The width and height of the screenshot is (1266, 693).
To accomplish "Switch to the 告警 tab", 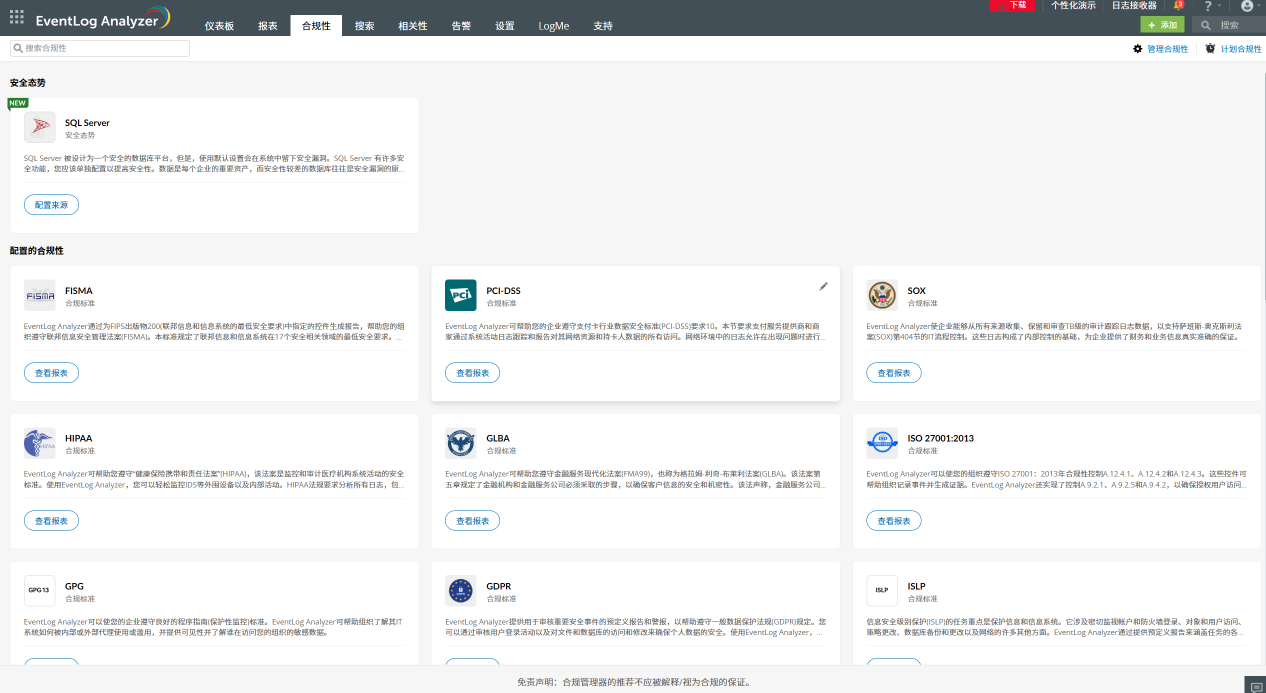I will tap(461, 26).
